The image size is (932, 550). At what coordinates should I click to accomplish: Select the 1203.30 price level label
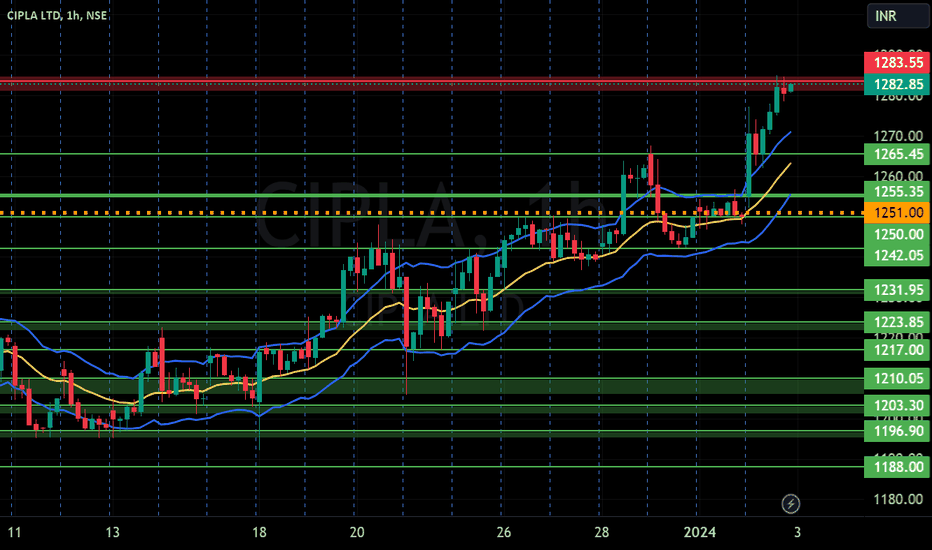pos(897,406)
